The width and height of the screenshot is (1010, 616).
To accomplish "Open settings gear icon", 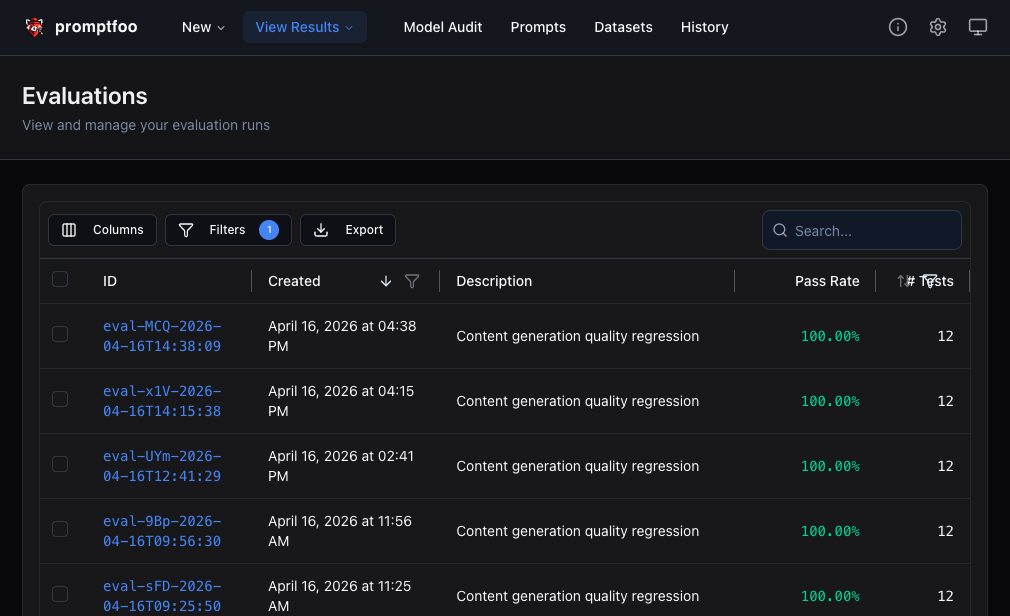I will [x=938, y=27].
